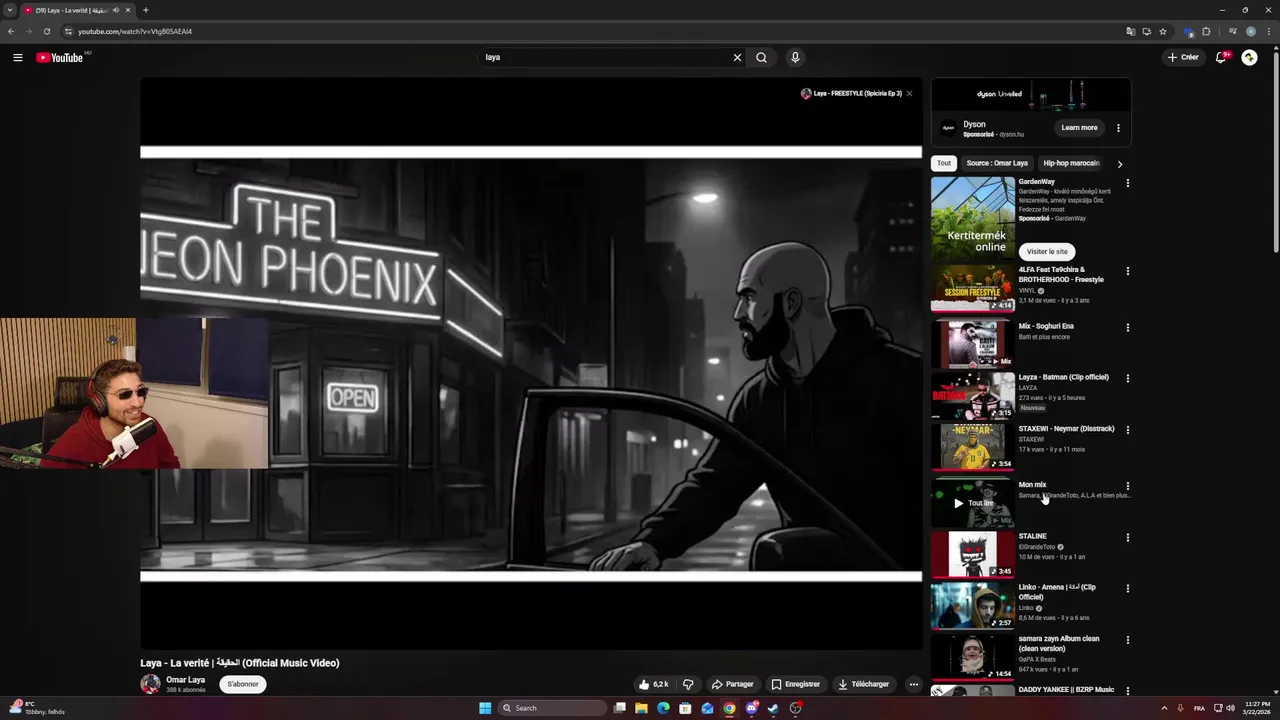Open options for samara zayn Album clean
The image size is (1280, 720).
pyautogui.click(x=1127, y=640)
